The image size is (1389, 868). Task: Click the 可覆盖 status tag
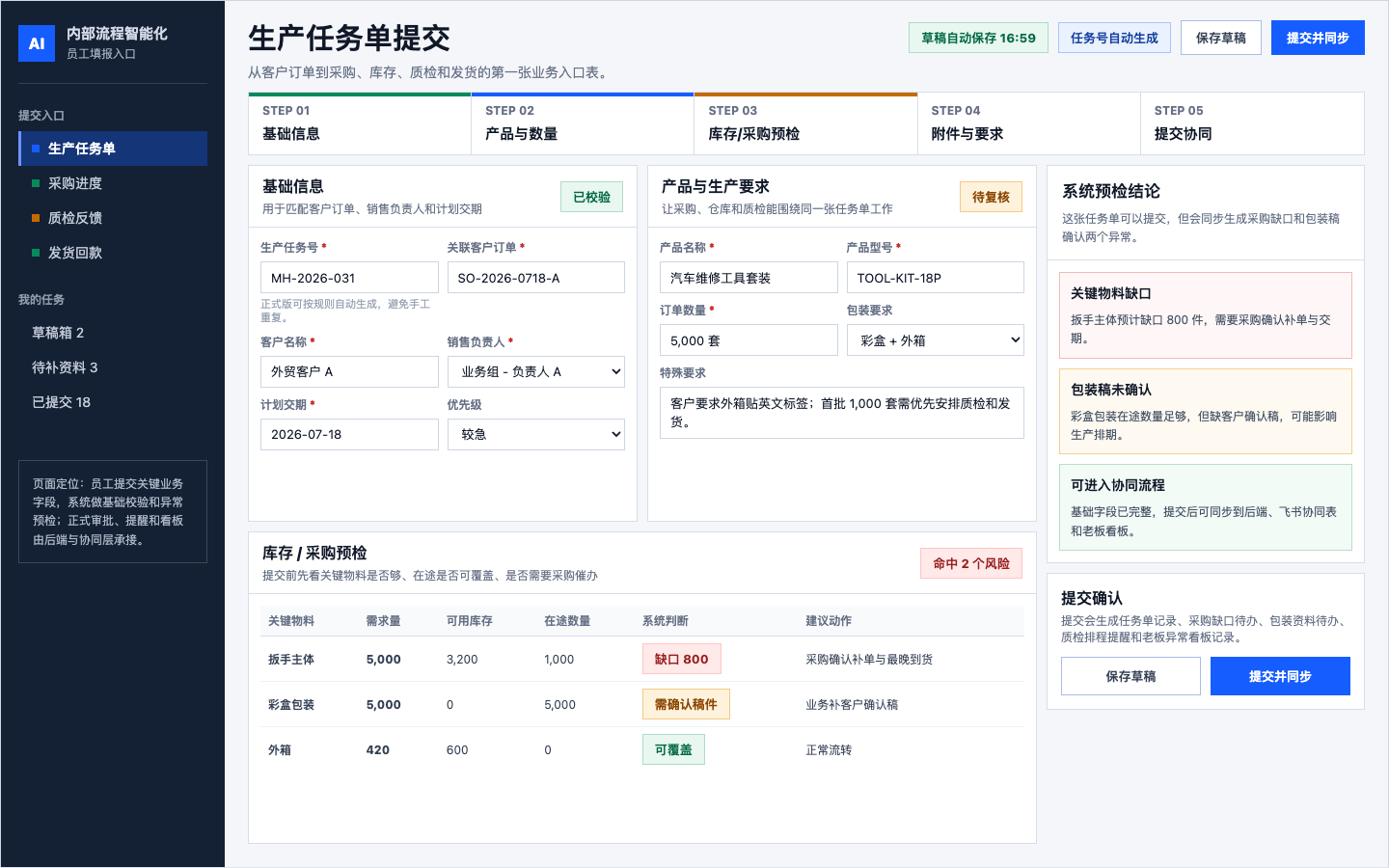pyautogui.click(x=673, y=749)
